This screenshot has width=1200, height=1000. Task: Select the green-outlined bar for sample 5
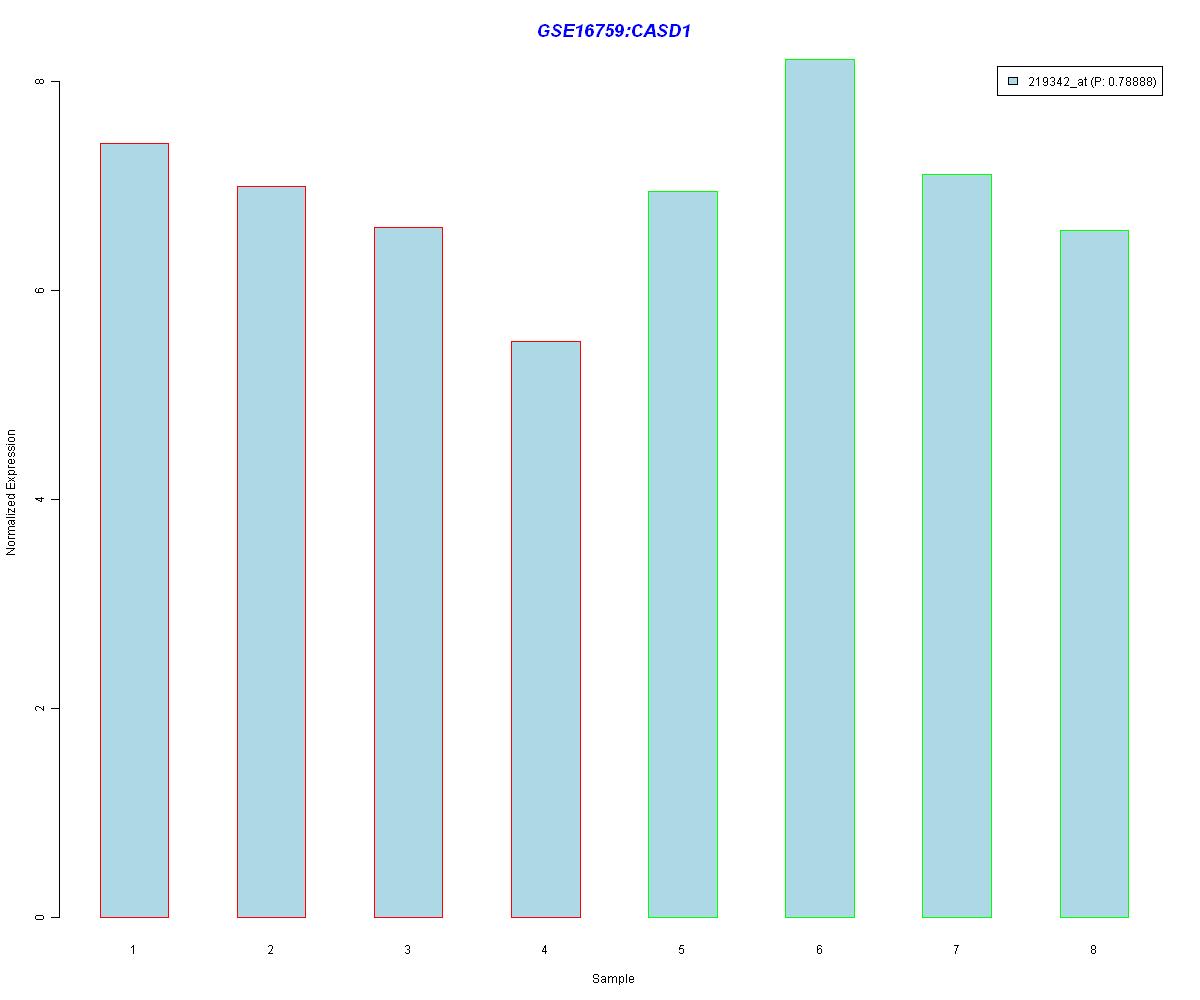(x=683, y=554)
